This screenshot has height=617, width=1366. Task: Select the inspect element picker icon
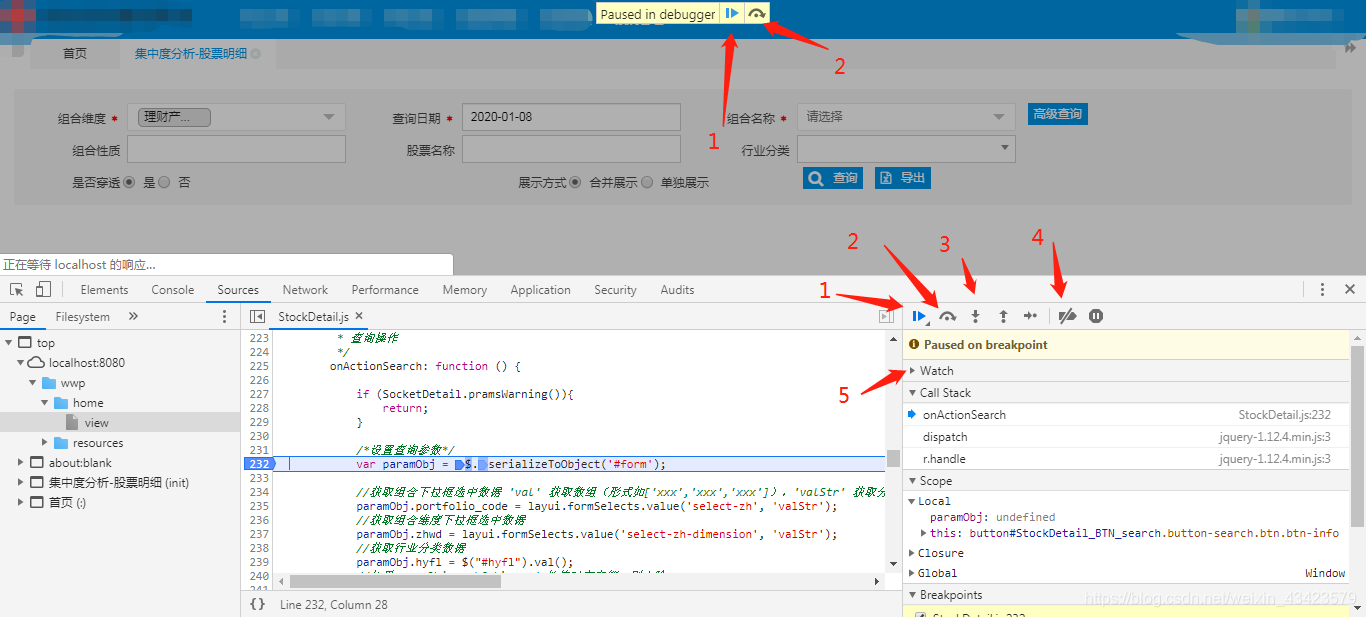pos(16,288)
